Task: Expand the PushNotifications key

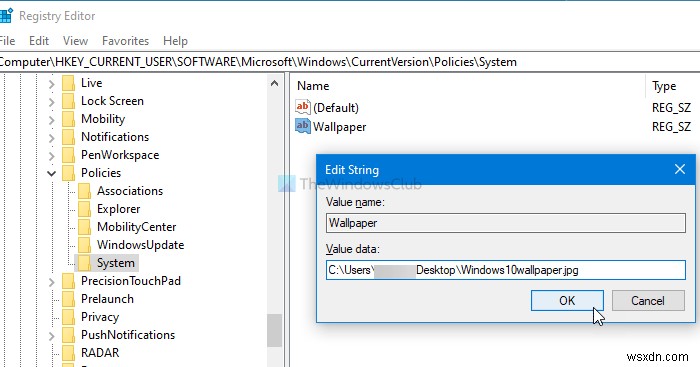Action: tap(51, 335)
